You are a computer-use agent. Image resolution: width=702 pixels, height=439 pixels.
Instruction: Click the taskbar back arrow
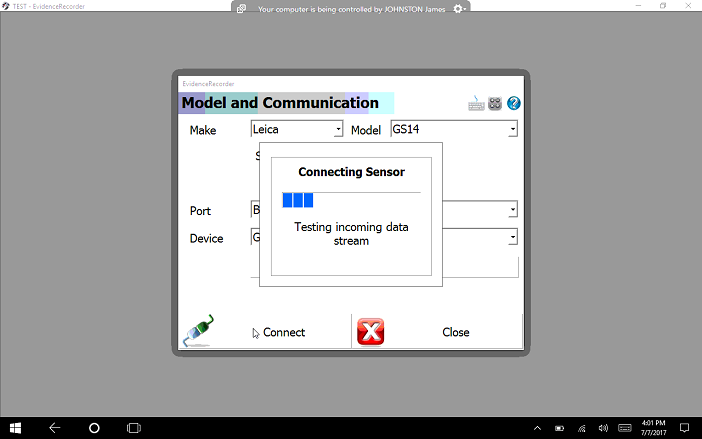tap(54, 427)
